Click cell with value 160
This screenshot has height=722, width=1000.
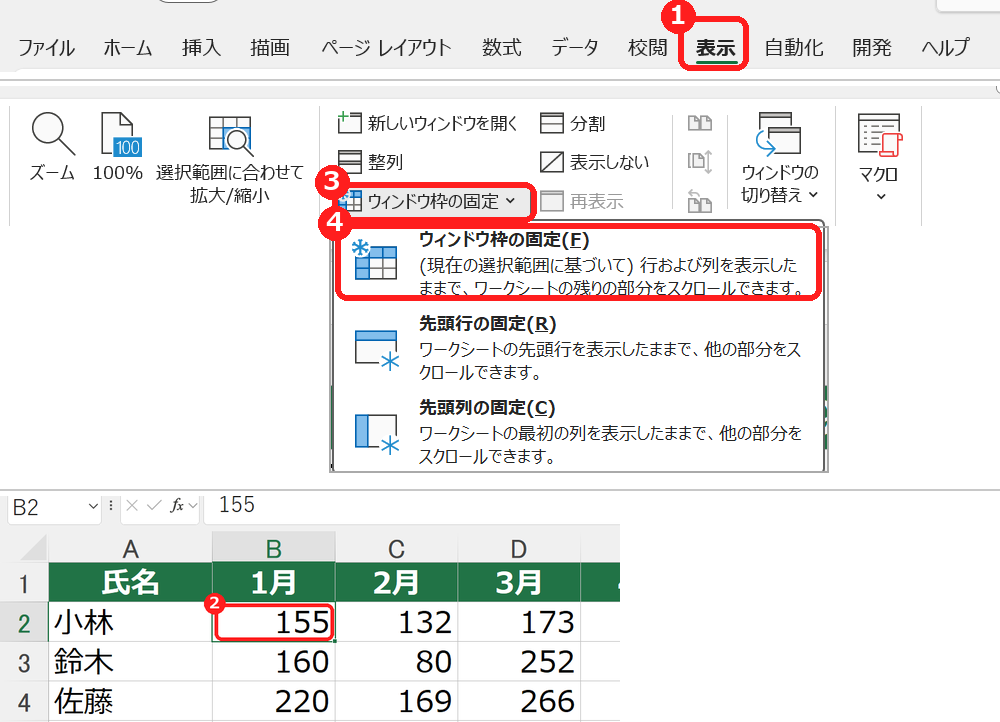pyautogui.click(x=274, y=661)
